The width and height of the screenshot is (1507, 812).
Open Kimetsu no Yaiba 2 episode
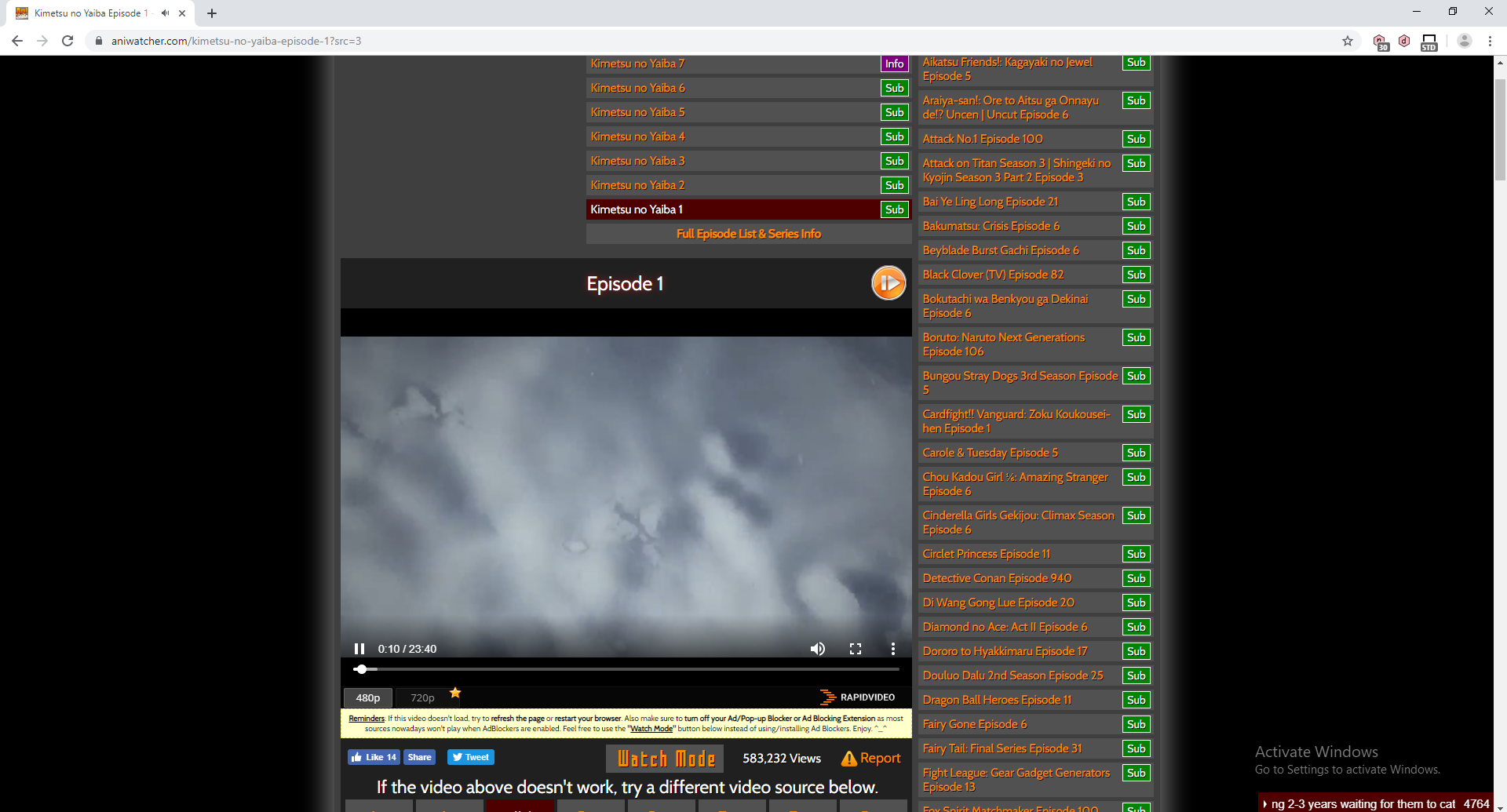(x=637, y=185)
